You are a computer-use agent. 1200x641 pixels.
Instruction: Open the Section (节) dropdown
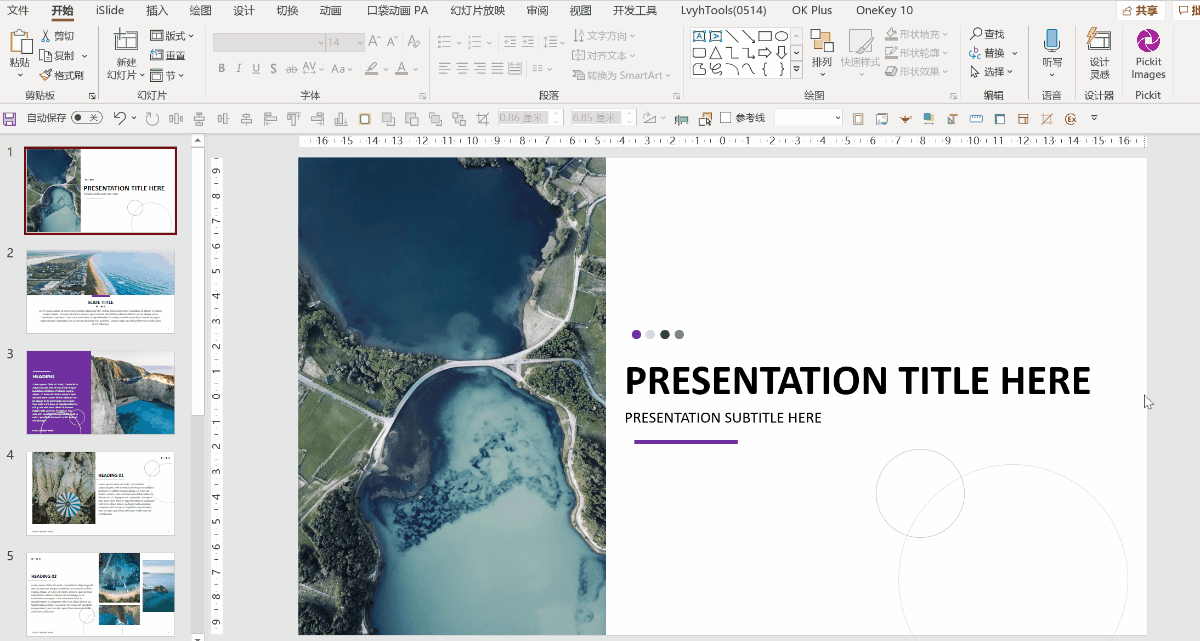tap(167, 75)
